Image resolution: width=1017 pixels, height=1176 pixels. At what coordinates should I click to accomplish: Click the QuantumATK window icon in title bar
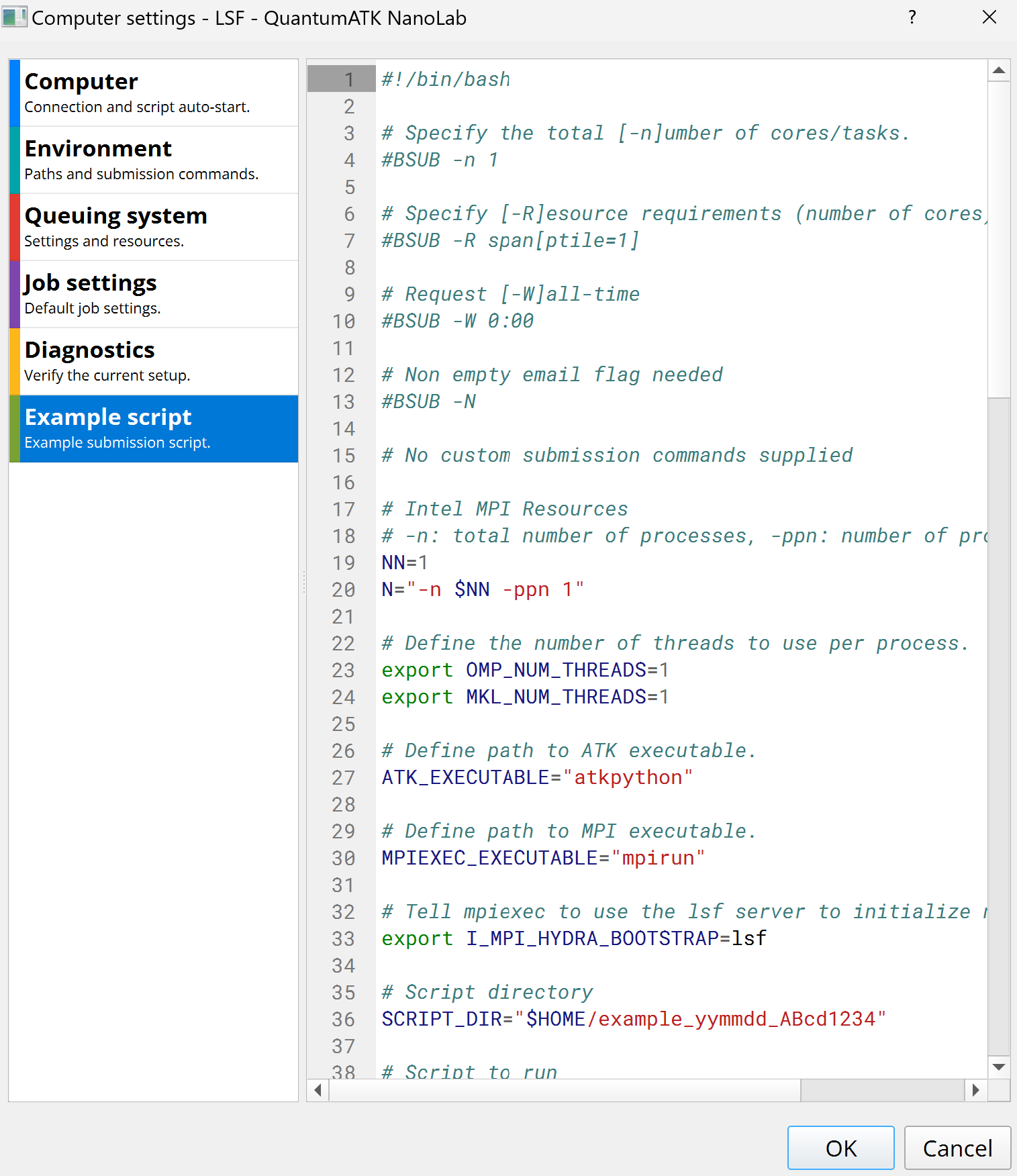click(x=14, y=17)
